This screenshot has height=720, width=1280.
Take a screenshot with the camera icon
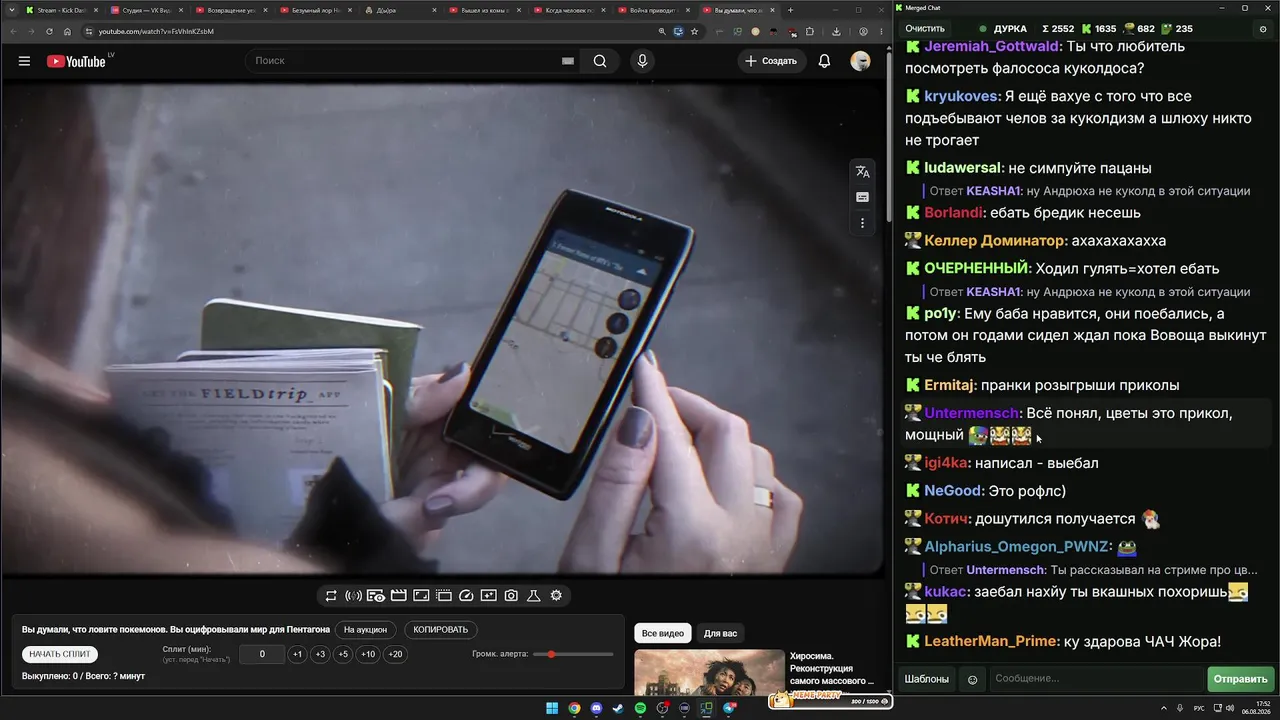point(511,596)
